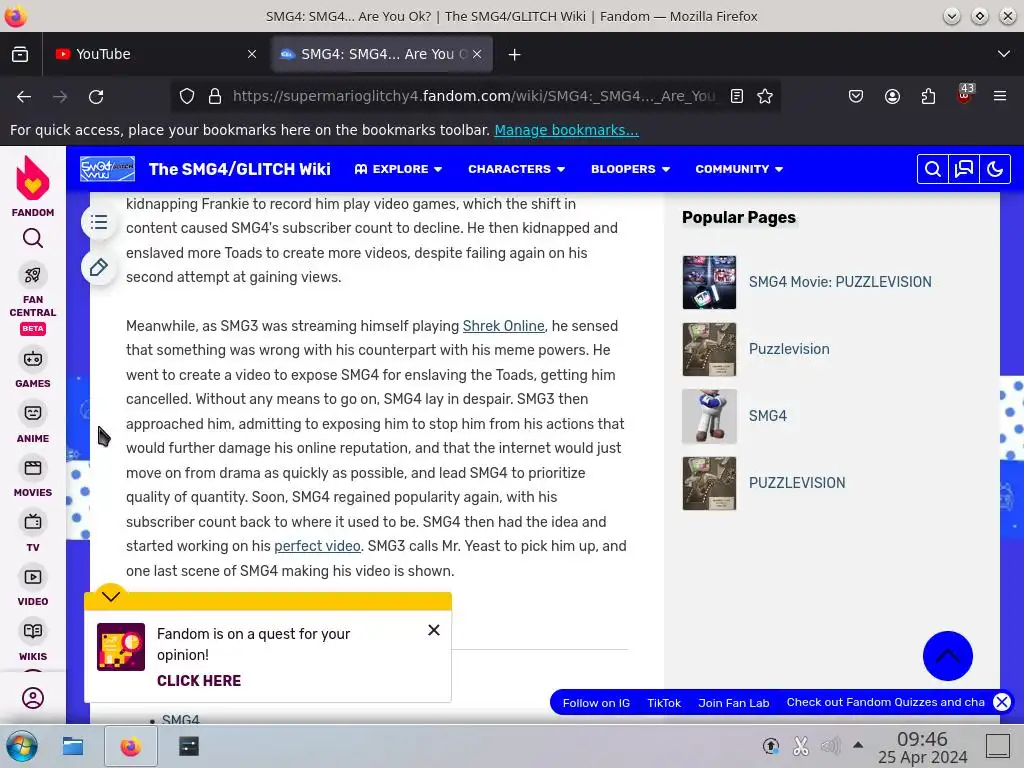Click the site security padlock icon
Image resolution: width=1024 pixels, height=768 pixels.
pyautogui.click(x=215, y=97)
